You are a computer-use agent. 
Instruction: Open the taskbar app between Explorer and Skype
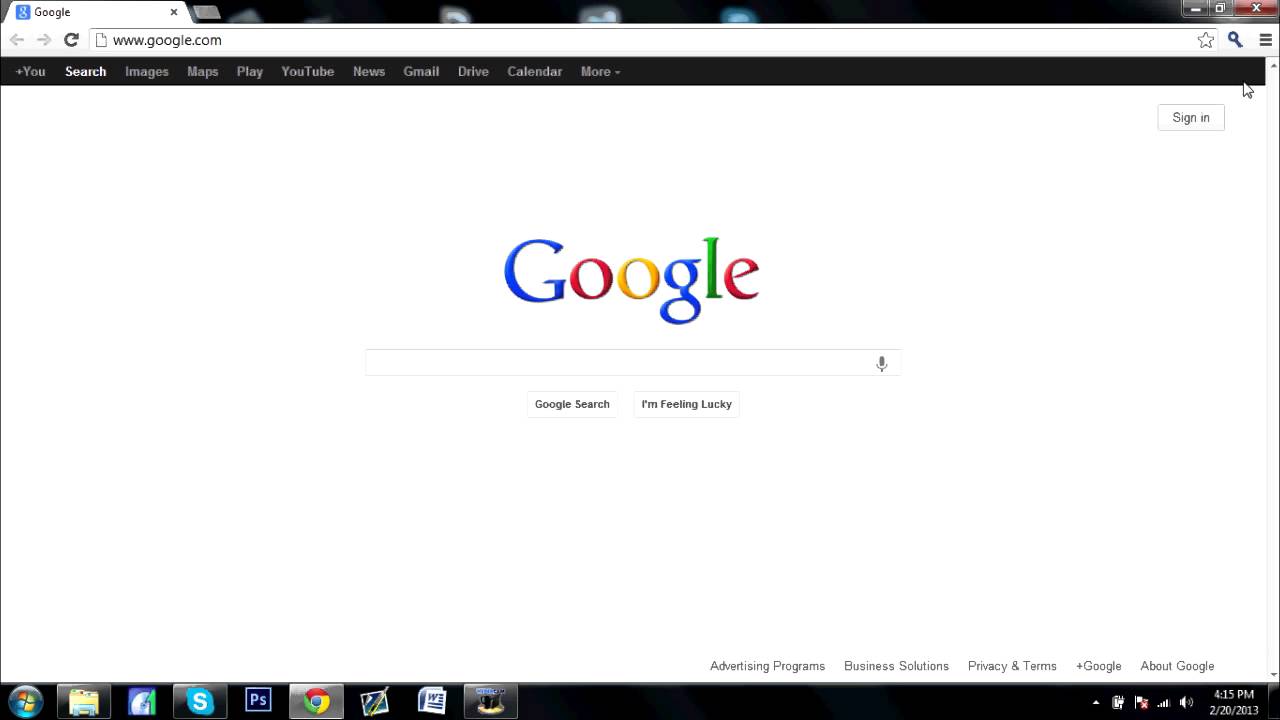pyautogui.click(x=142, y=701)
